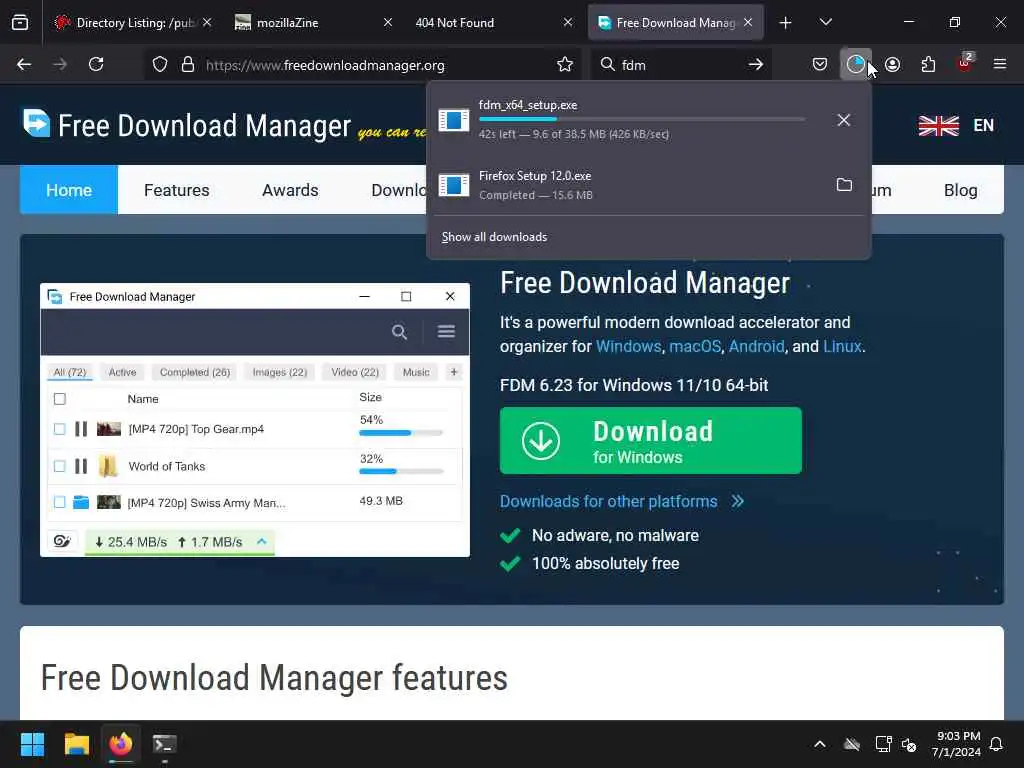
Task: Close the 404 Not Found tab
Action: pyautogui.click(x=568, y=23)
